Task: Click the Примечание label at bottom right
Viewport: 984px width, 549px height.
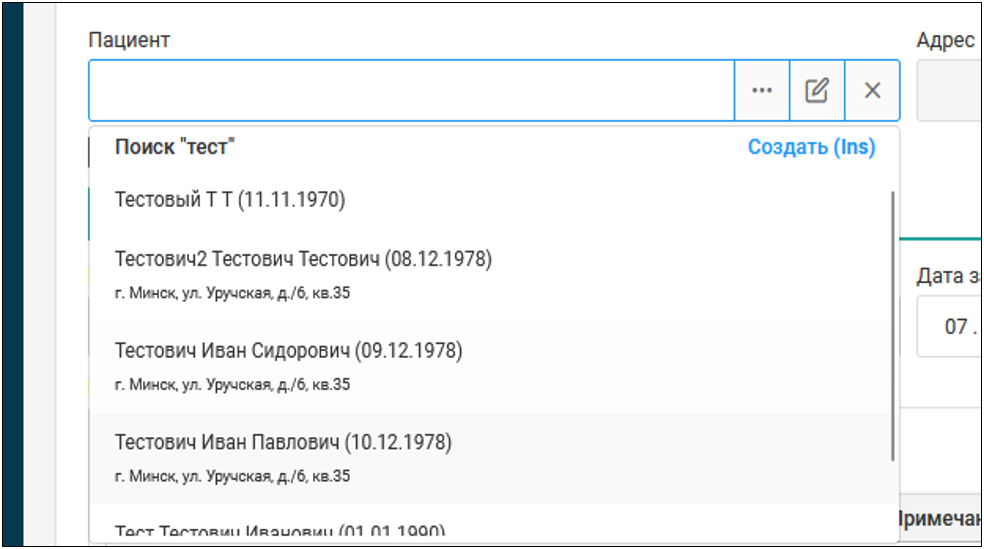Action: 938,518
